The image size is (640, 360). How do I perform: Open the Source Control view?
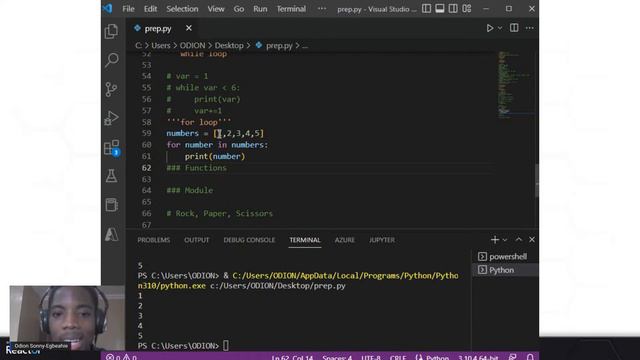[x=111, y=89]
